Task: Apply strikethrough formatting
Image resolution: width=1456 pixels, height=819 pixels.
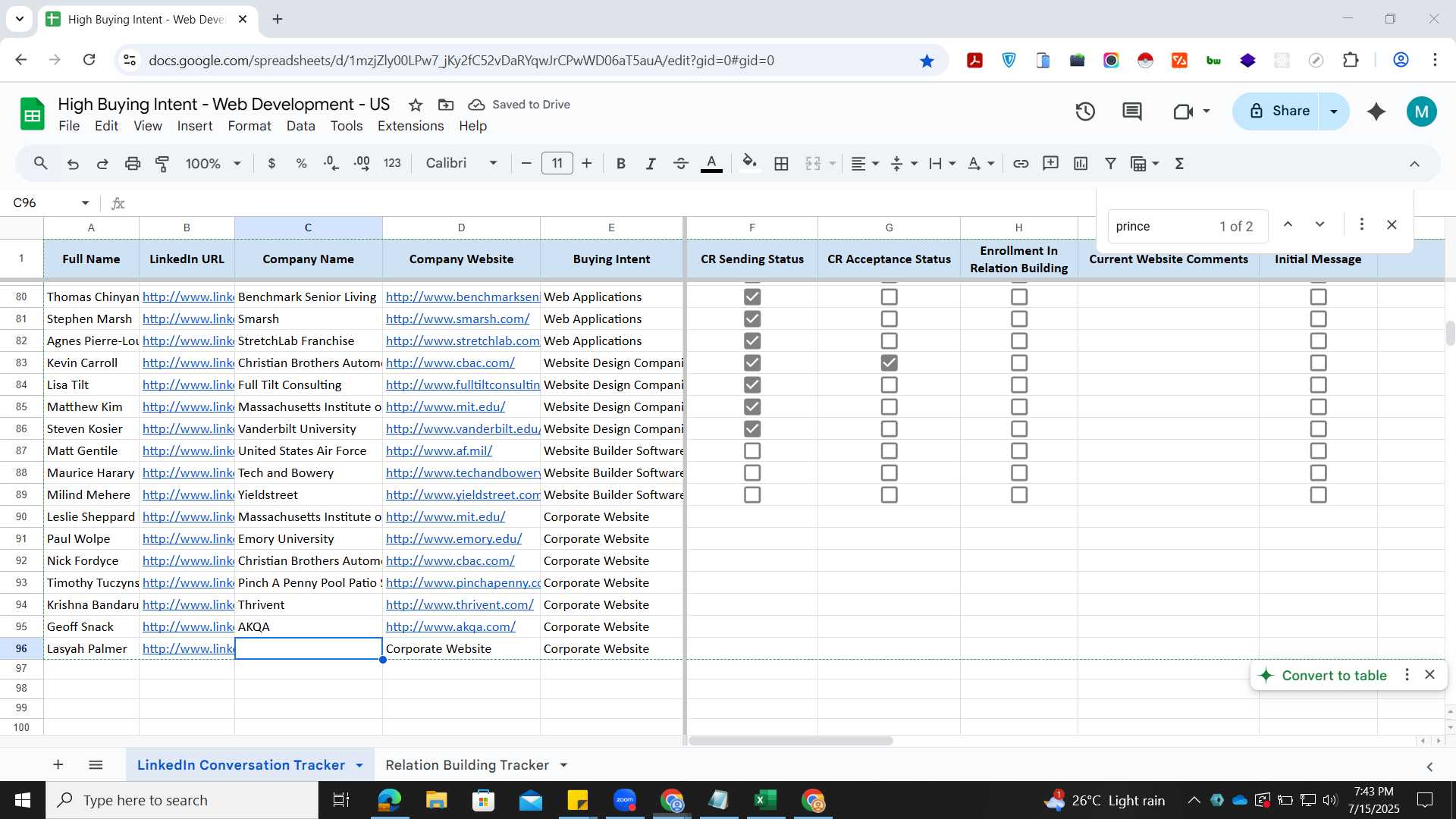Action: pos(681,164)
